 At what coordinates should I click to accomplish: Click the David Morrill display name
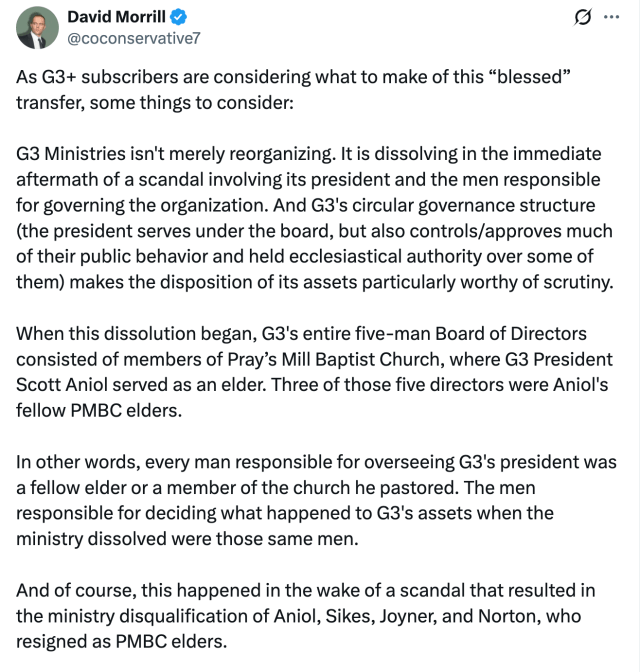(116, 17)
